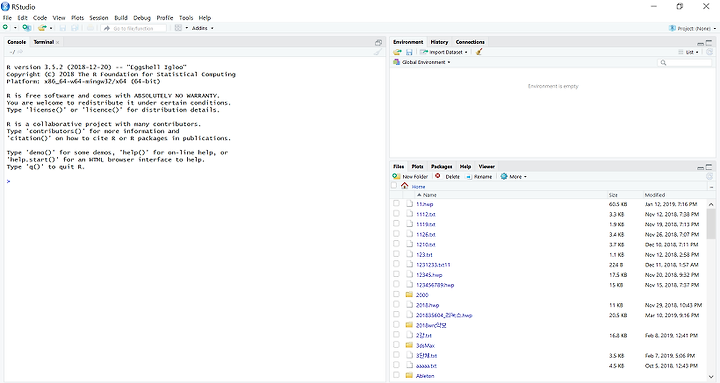Viewport: 720px width, 383px height.
Task: Open the Addins dropdown
Action: tap(202, 28)
